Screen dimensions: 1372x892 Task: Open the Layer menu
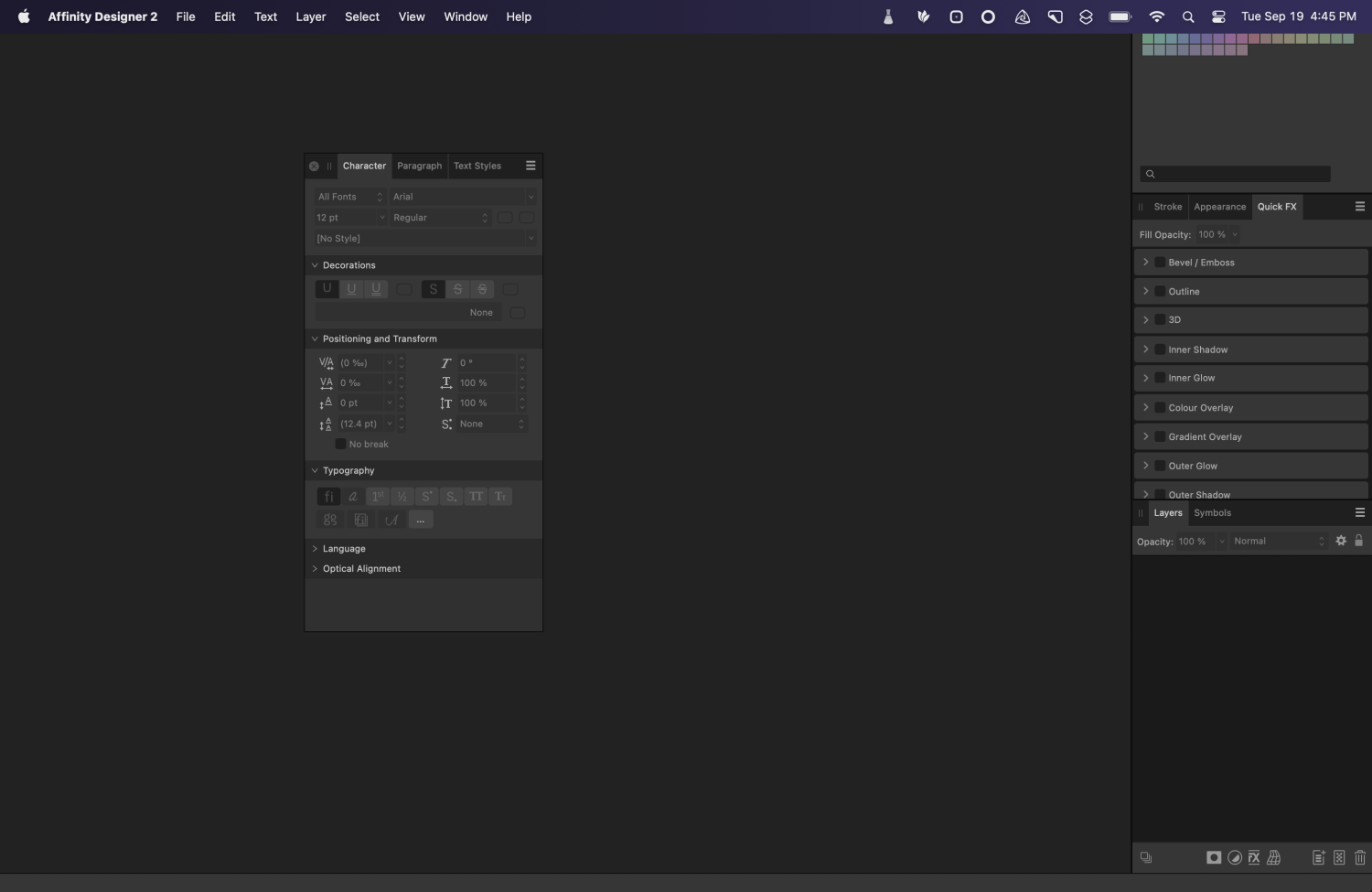[310, 16]
